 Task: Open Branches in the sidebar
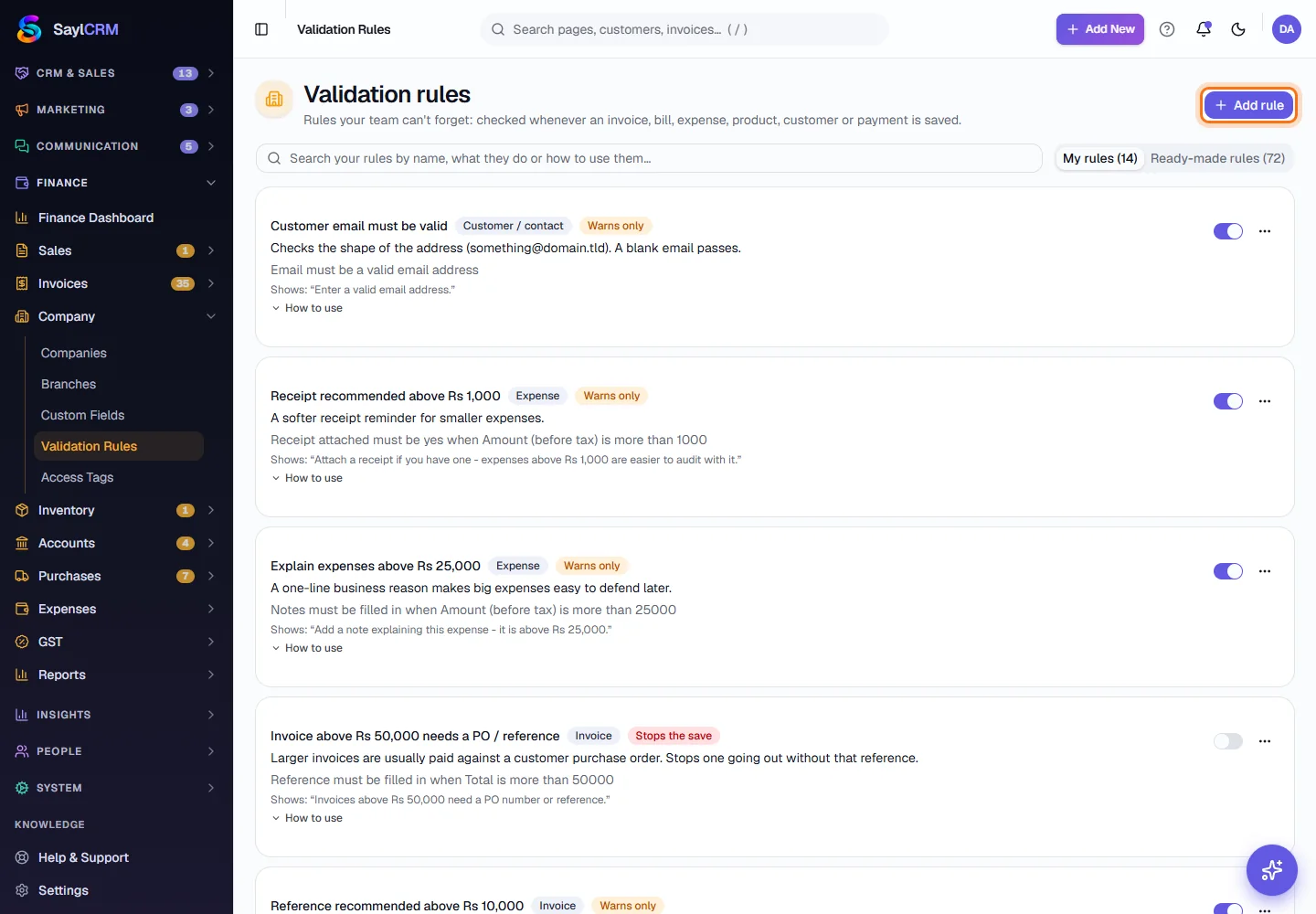point(69,384)
